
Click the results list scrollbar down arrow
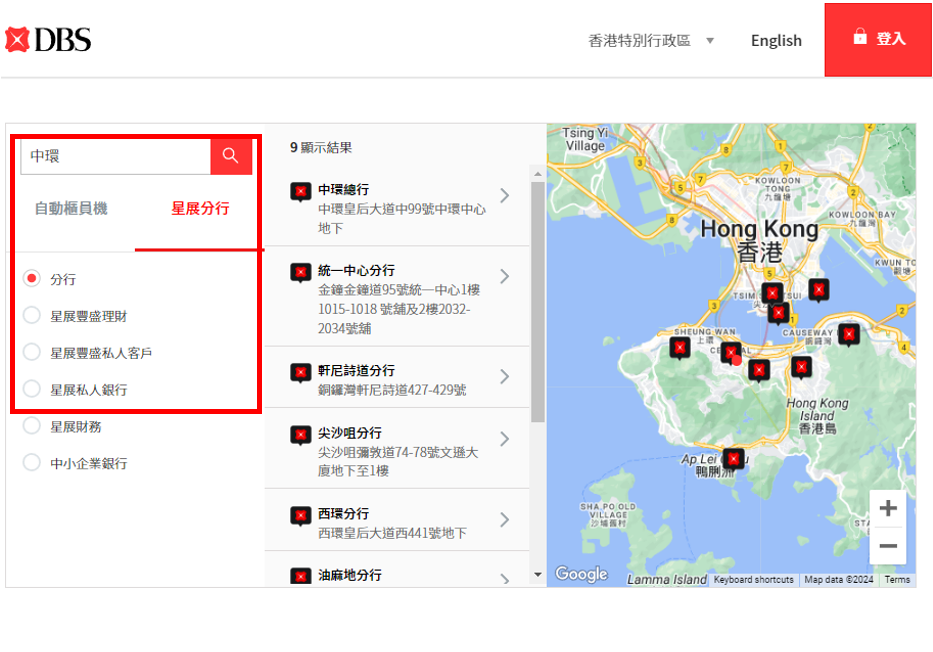click(537, 575)
